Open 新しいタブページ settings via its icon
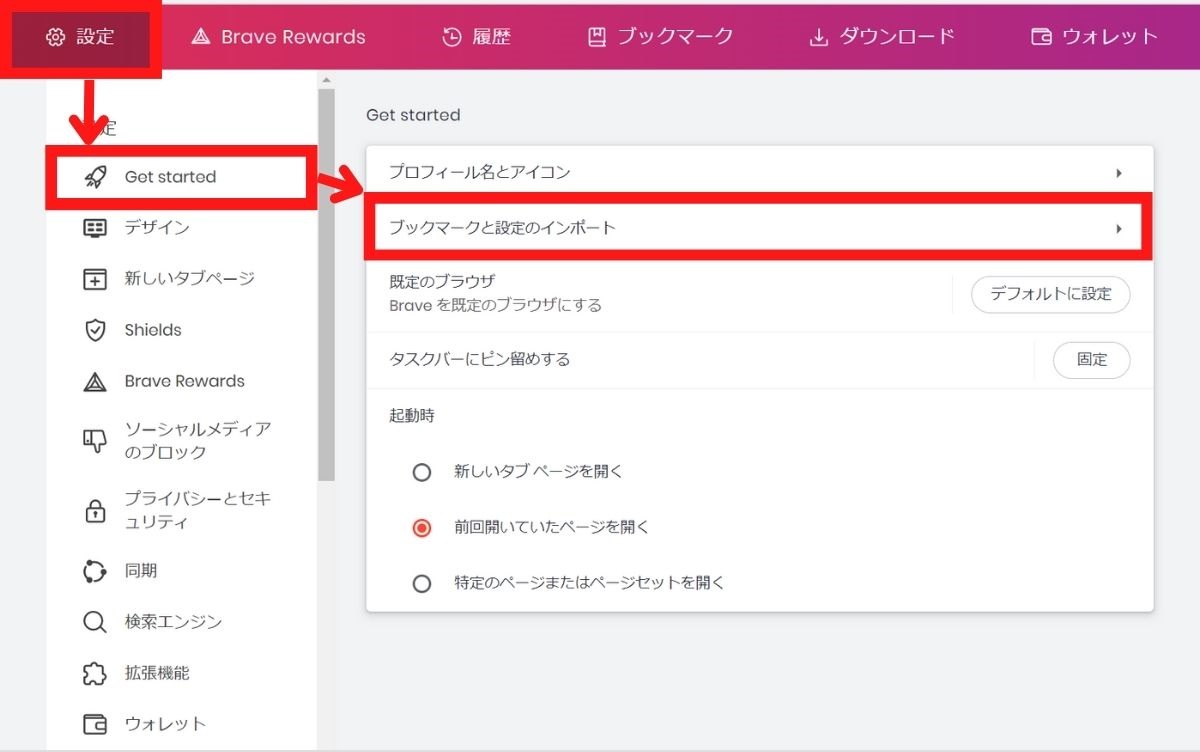 click(x=95, y=279)
